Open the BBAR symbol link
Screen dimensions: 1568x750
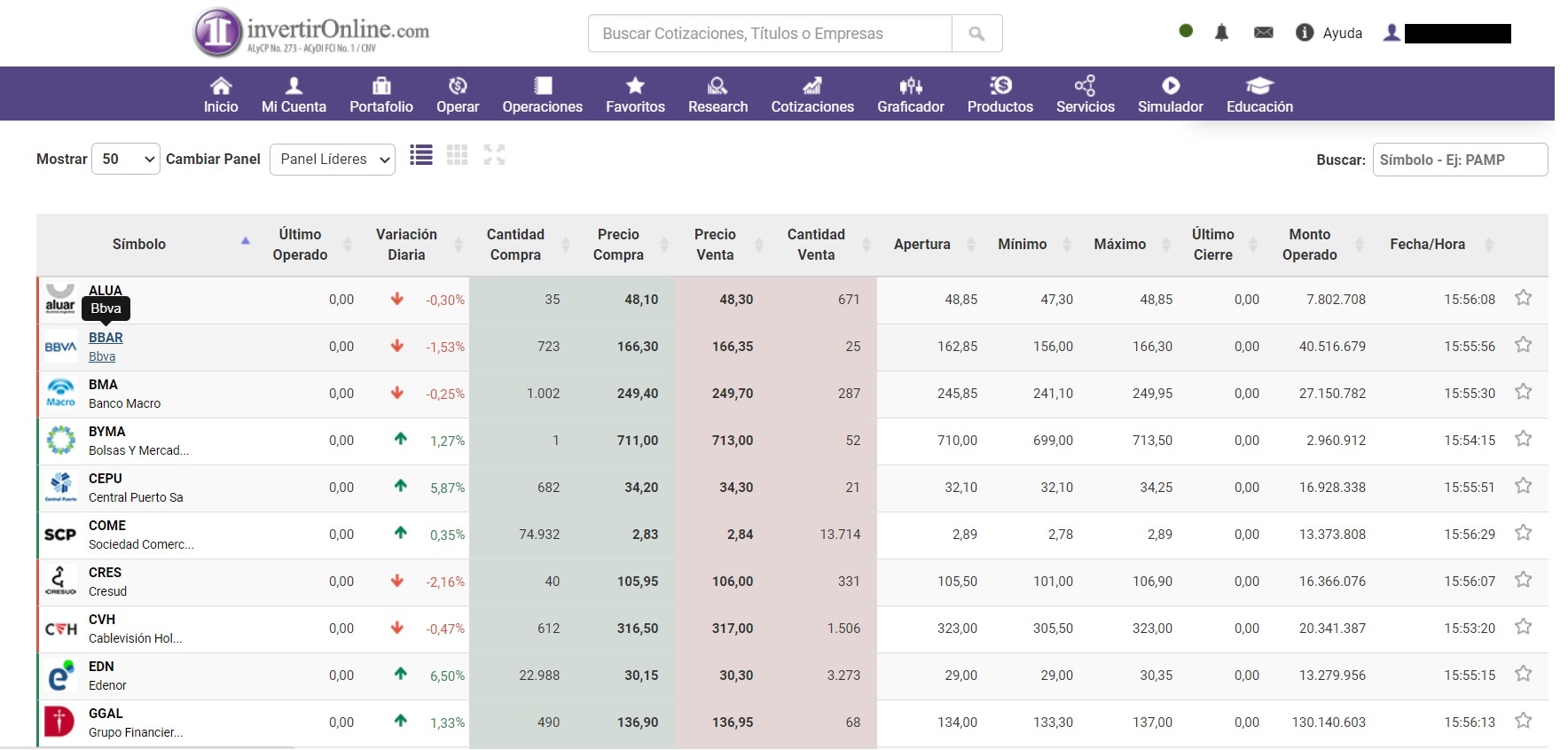[x=106, y=338]
